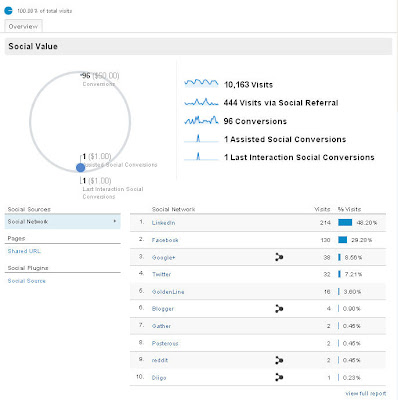Viewport: 398px width, 400px height.
Task: Click the Visits column header
Action: pos(322,209)
